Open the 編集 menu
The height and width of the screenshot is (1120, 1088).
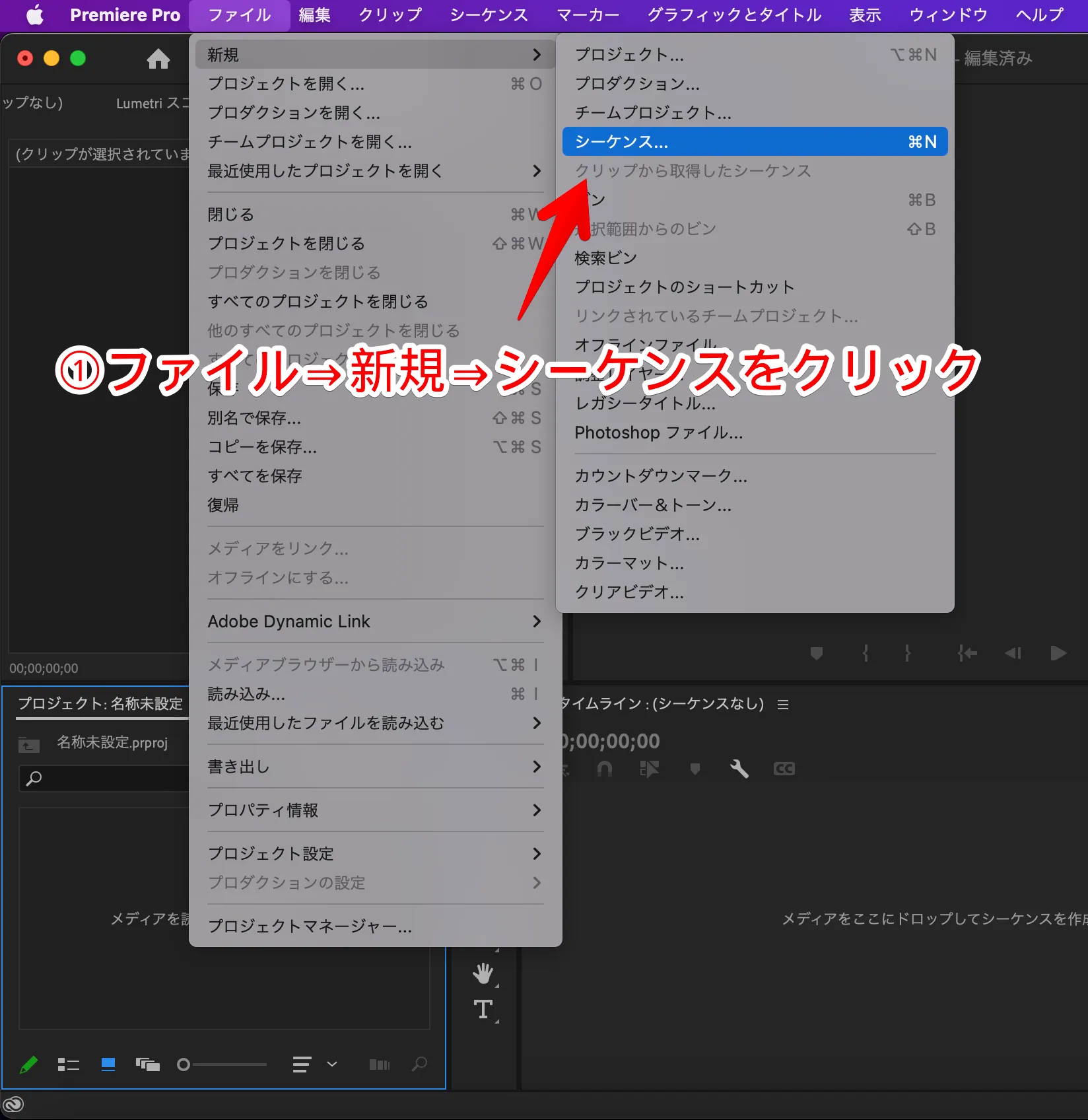[314, 15]
